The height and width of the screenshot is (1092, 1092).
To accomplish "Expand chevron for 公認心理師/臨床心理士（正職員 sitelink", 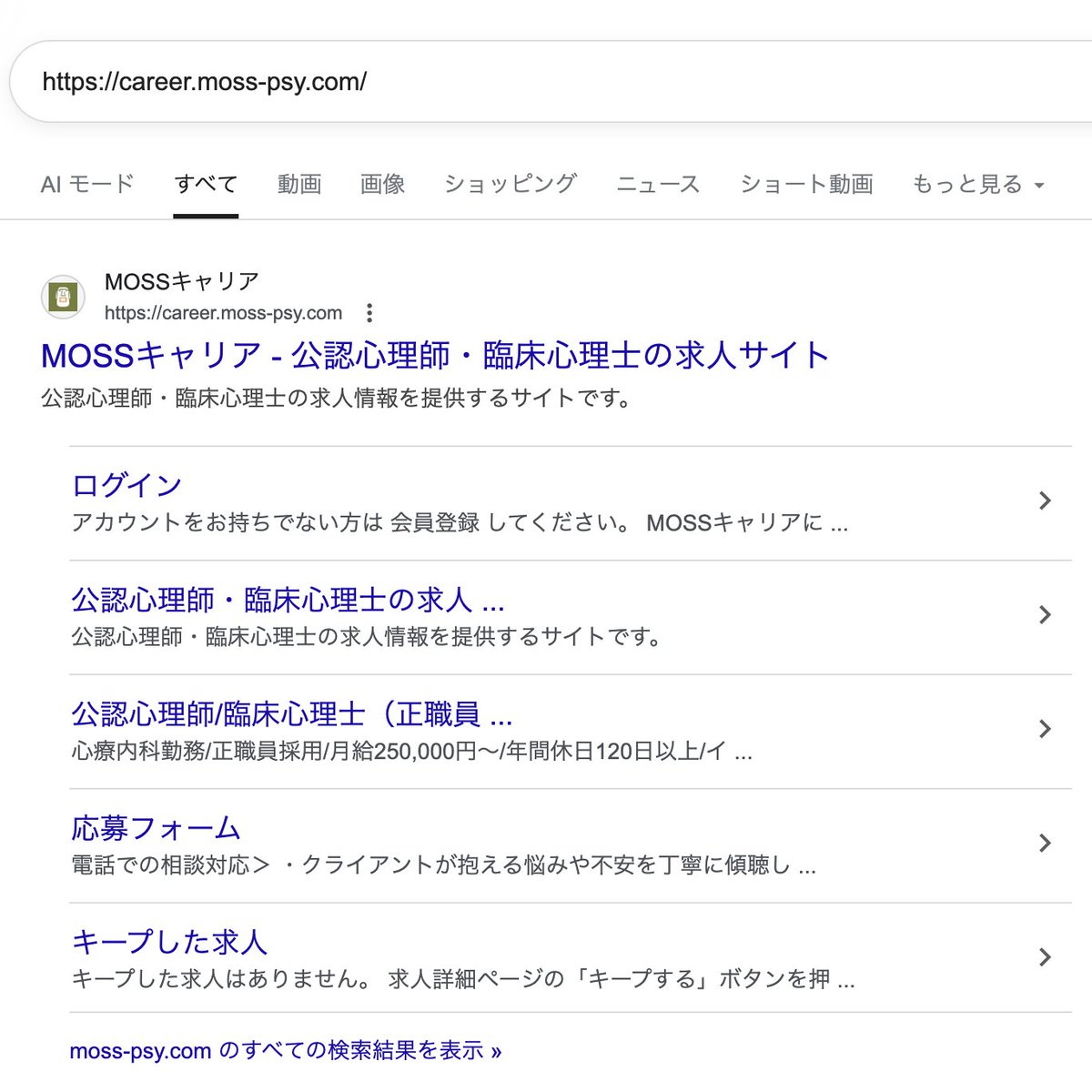I will 1045,729.
